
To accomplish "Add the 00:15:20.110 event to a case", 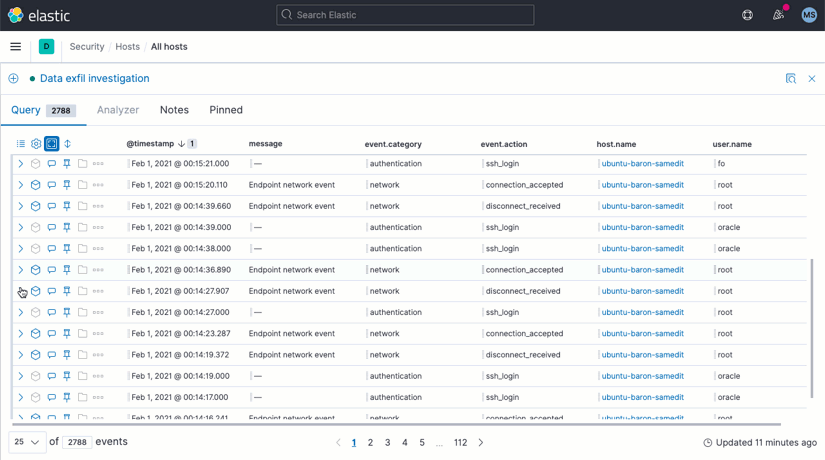I will 83,185.
